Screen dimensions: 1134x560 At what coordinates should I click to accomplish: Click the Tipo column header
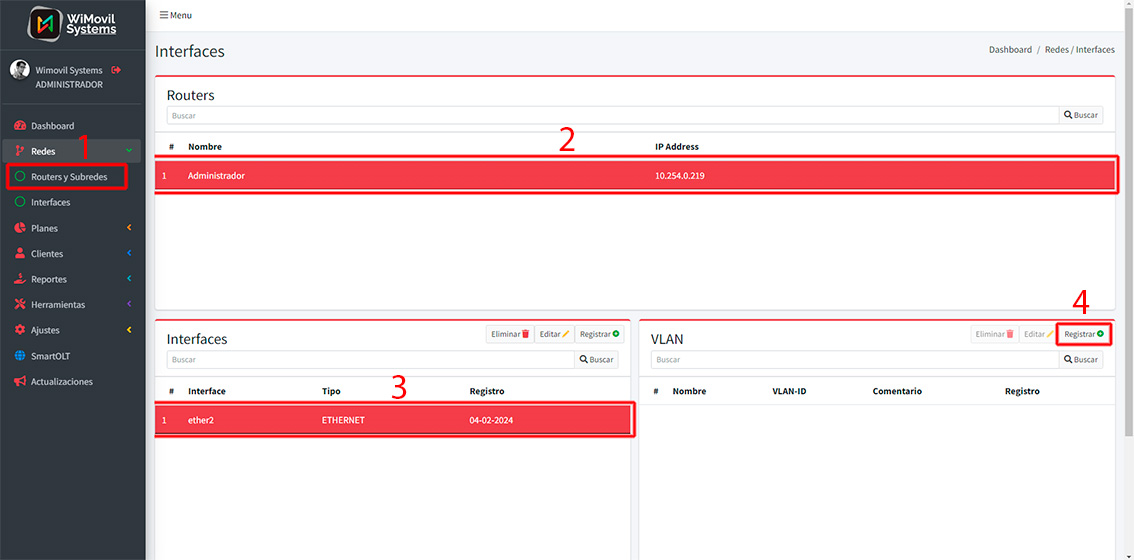pyautogui.click(x=331, y=391)
